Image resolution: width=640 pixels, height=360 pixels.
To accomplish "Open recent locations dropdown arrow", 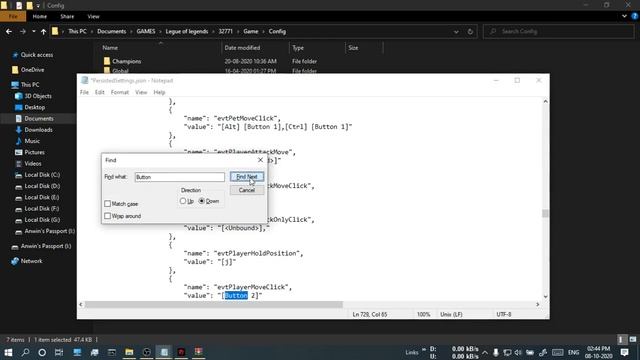I will click(33, 31).
